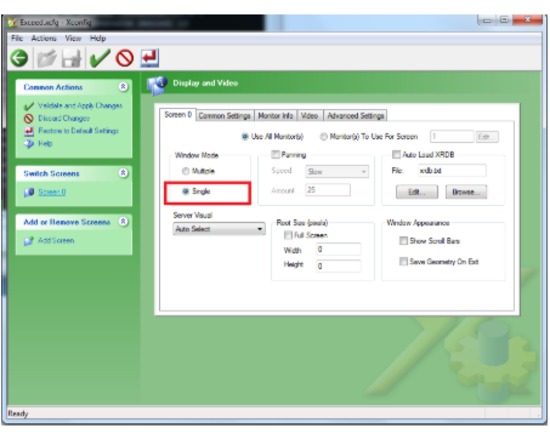Click the XRDB File input field

coord(452,171)
